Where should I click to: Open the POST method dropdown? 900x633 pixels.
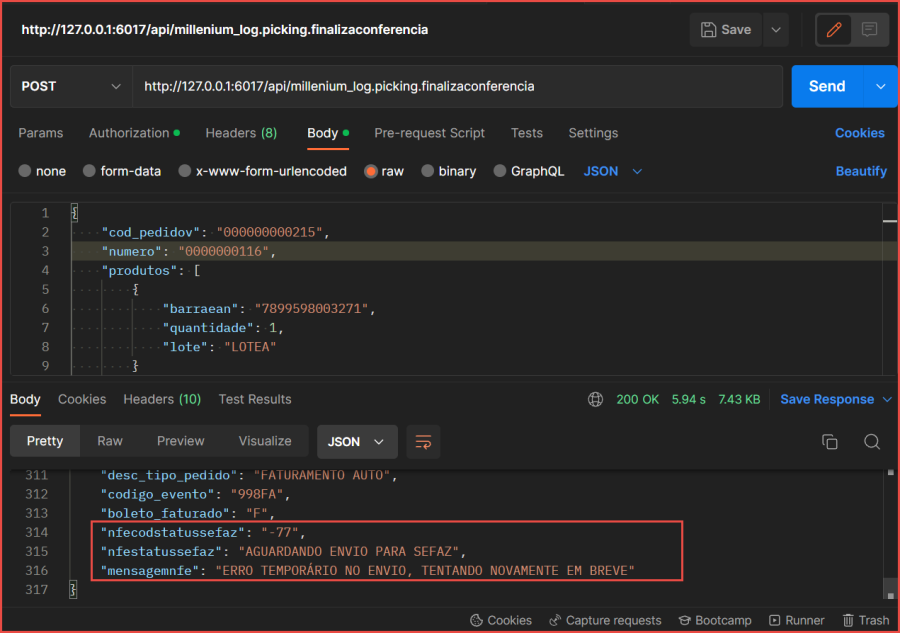click(71, 87)
